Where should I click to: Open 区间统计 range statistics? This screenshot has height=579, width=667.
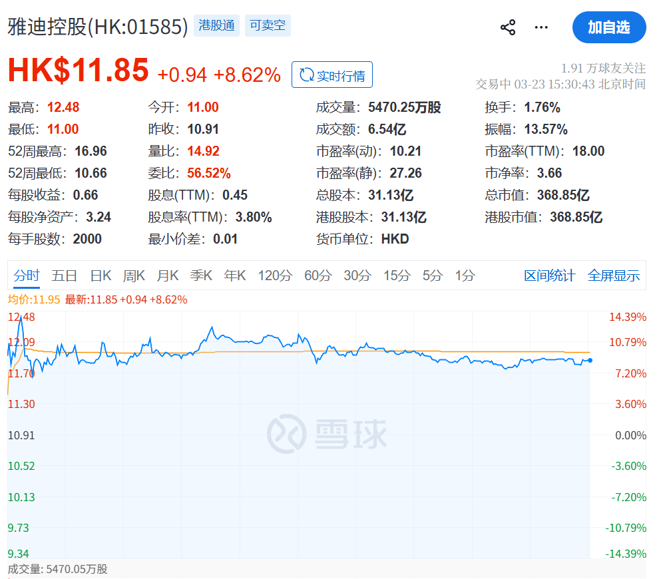[549, 276]
